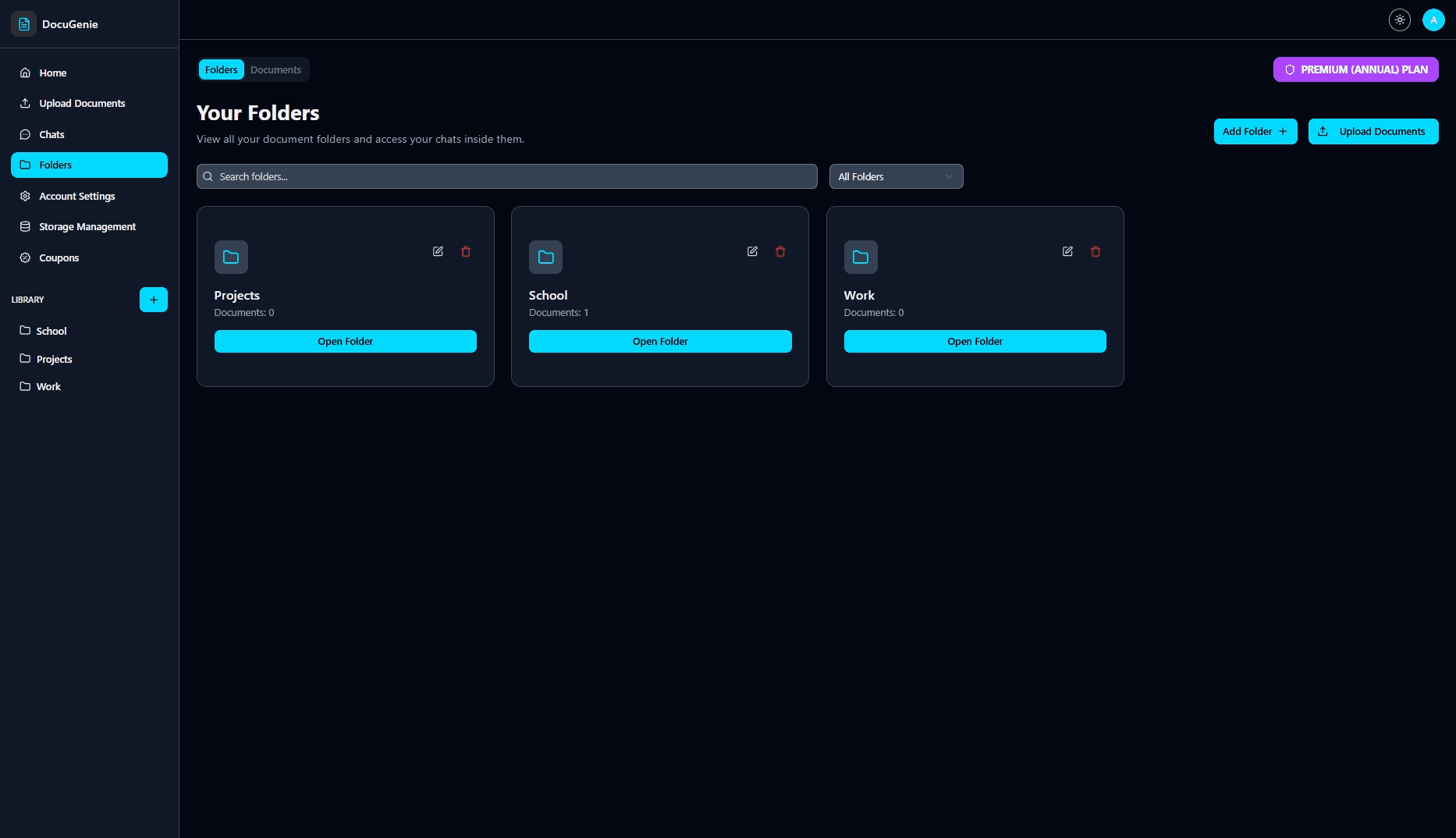Image resolution: width=1456 pixels, height=838 pixels.
Task: Open Folder for Work
Action: (975, 341)
